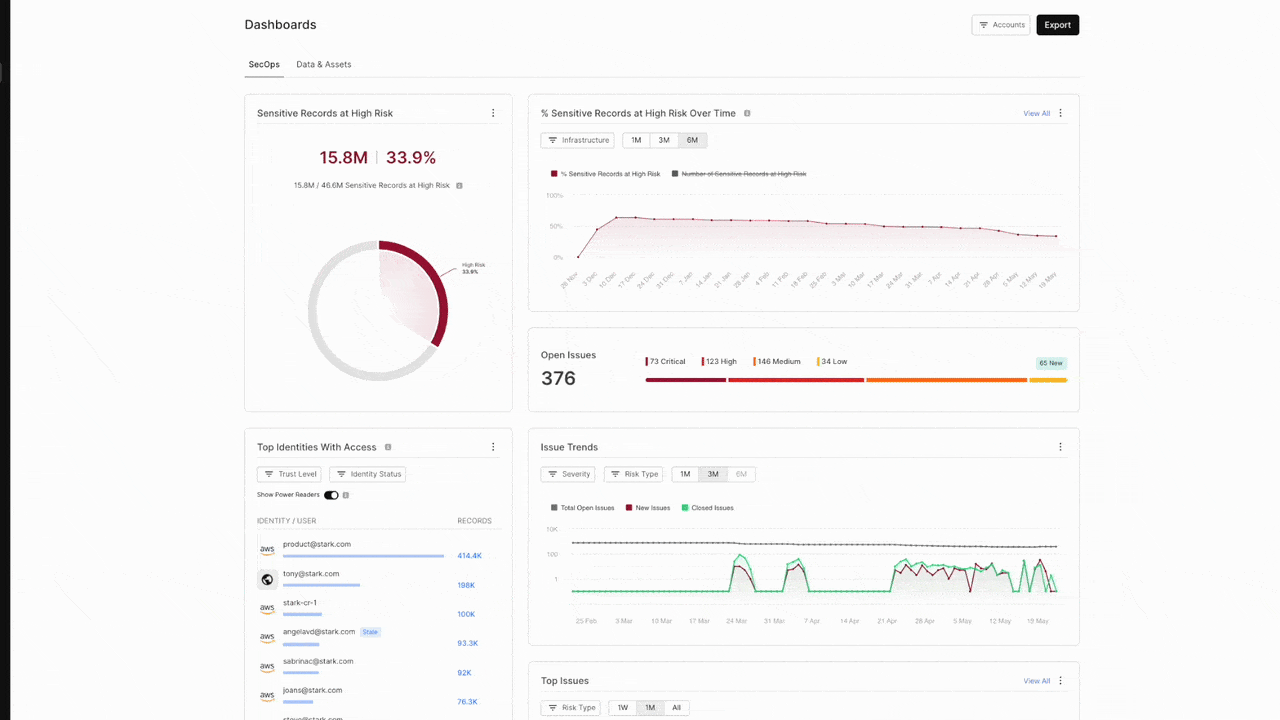Switch to the Data & Assets tab
This screenshot has height=720, width=1280.
(x=324, y=64)
